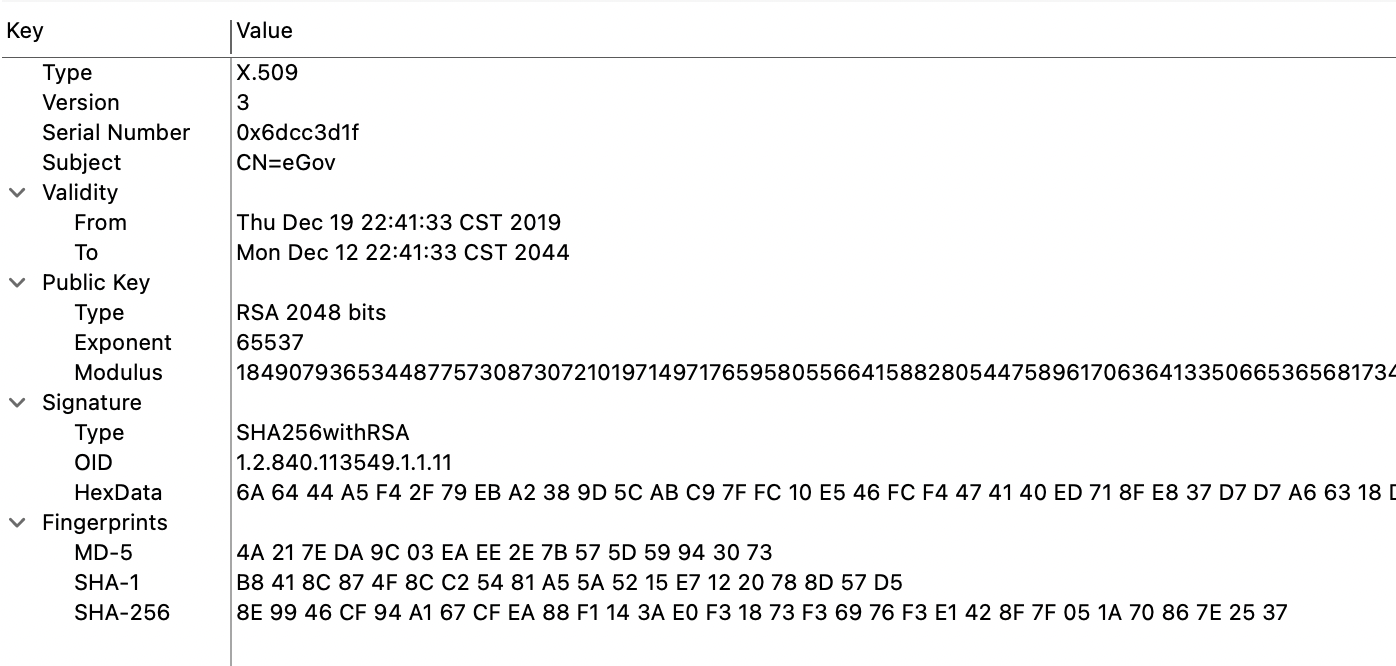The height and width of the screenshot is (666, 1396).
Task: Click the Key column header
Action: point(25,31)
